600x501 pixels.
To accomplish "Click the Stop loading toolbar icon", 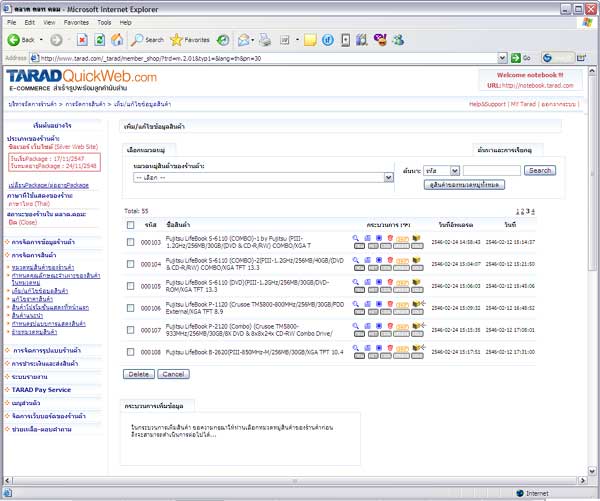I will pyautogui.click(x=82, y=40).
